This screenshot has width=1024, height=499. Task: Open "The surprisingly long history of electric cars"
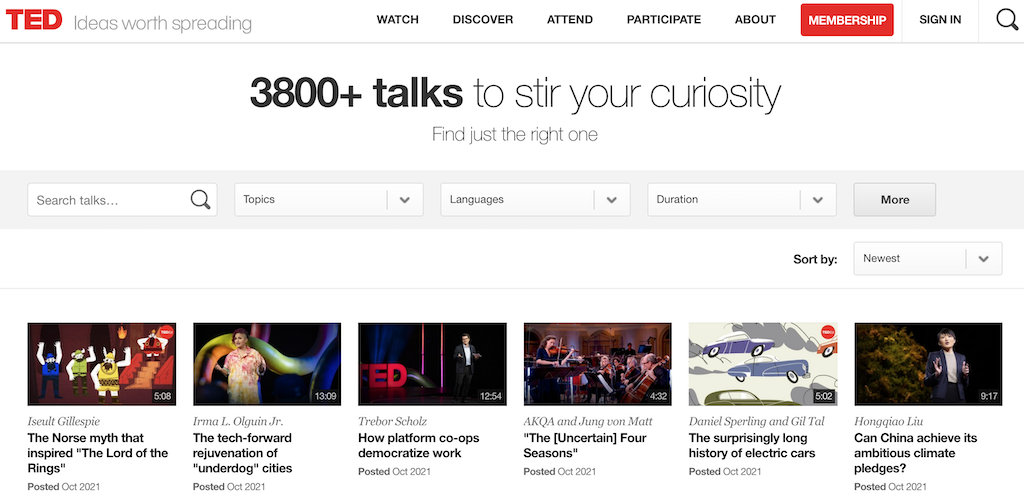(x=752, y=445)
